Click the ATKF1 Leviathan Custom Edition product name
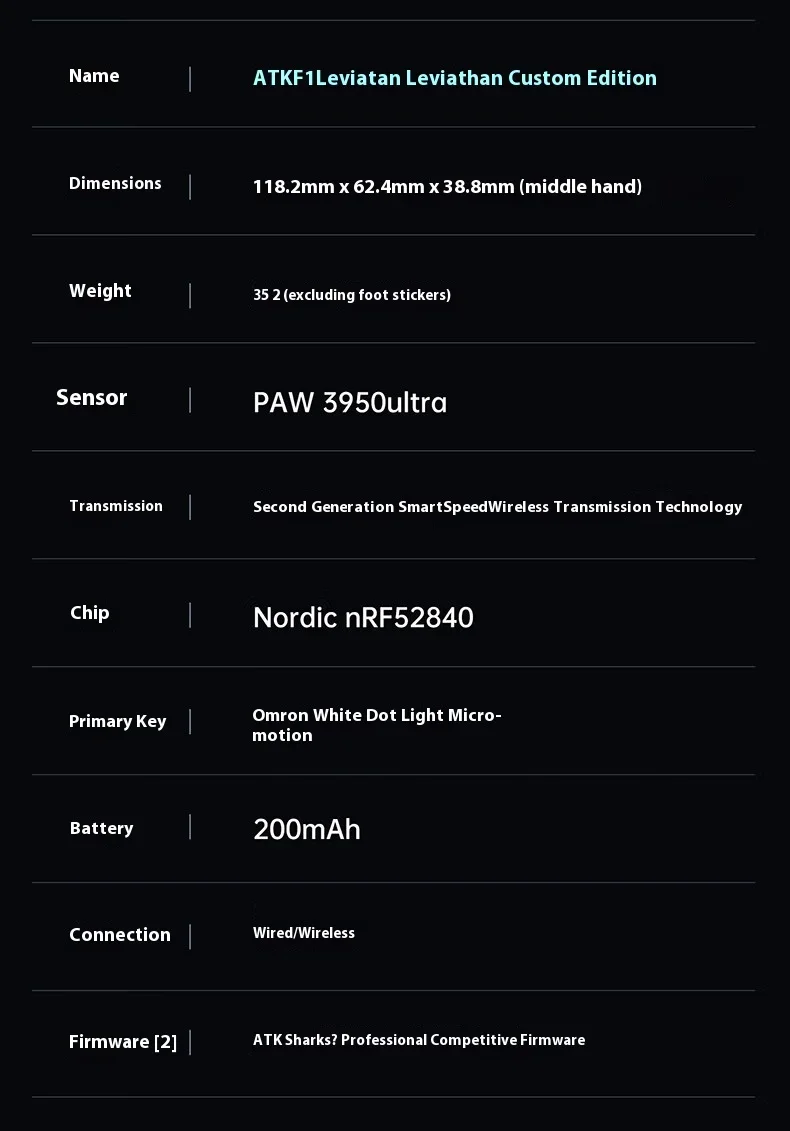The width and height of the screenshot is (790, 1131). tap(455, 78)
